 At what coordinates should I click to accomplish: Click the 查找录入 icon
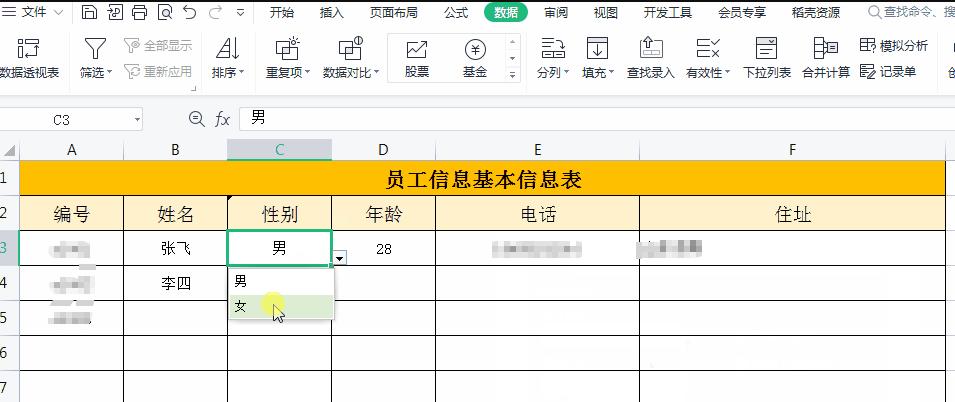tap(651, 49)
